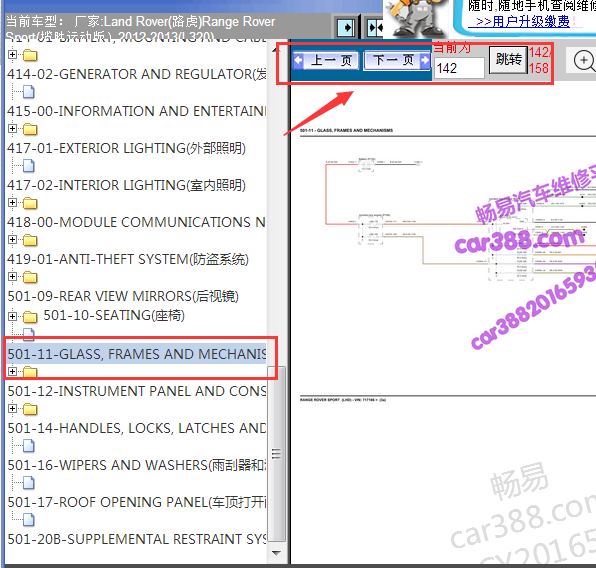This screenshot has width=596, height=568.
Task: Click the folder icon above 417-01-EXTERIOR LIGHTING
Action: pyautogui.click(x=30, y=129)
